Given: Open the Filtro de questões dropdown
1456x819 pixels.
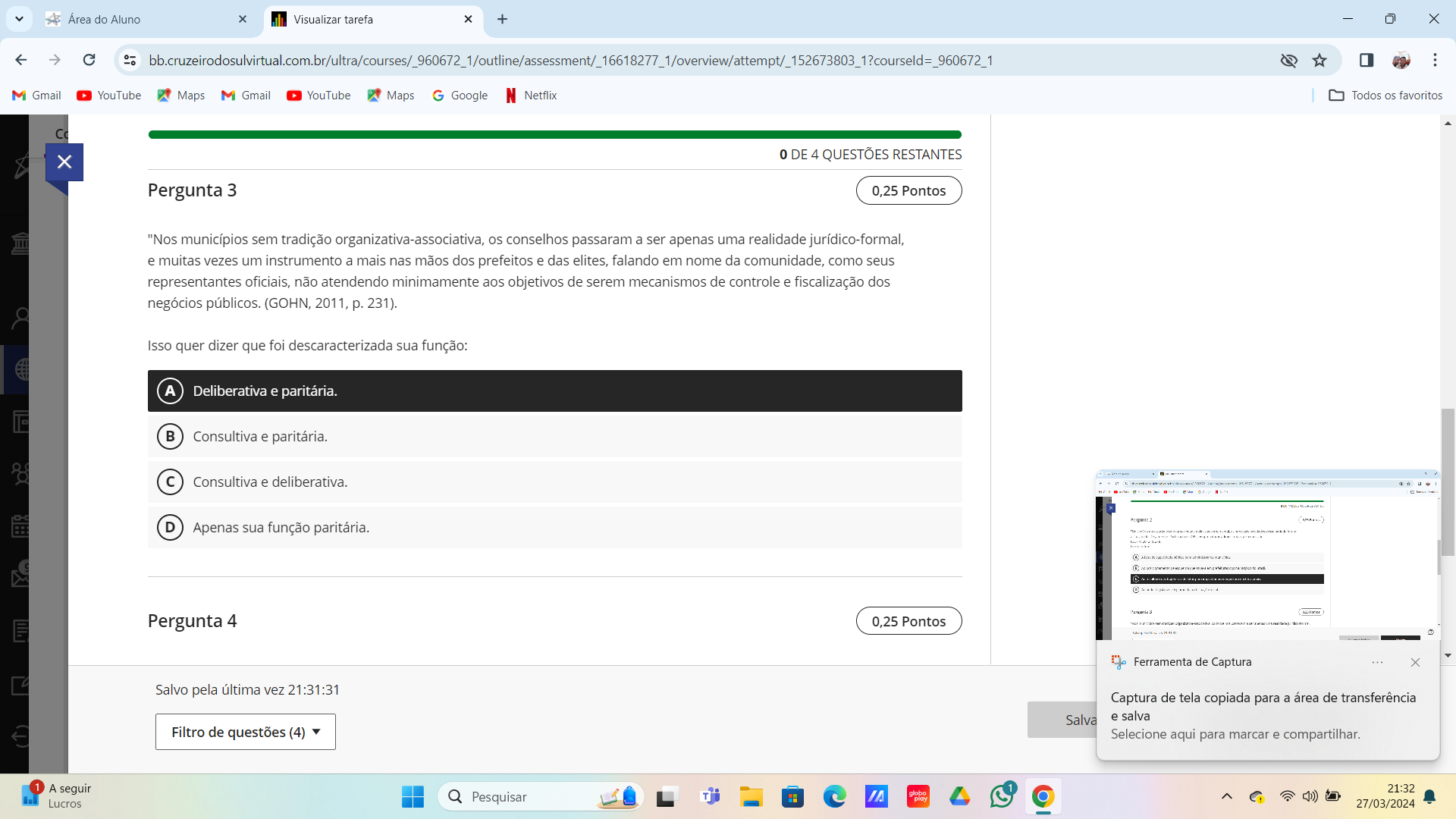Looking at the screenshot, I should 245,732.
